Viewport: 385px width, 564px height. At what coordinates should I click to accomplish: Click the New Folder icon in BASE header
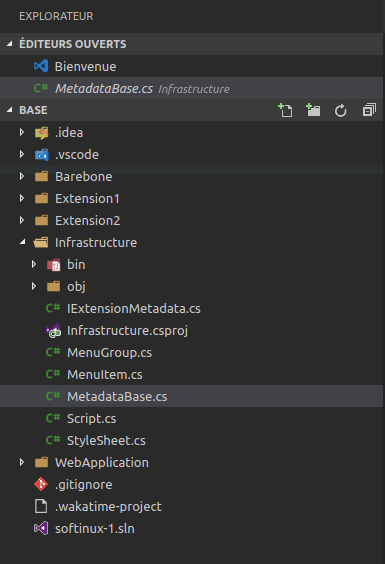point(313,110)
